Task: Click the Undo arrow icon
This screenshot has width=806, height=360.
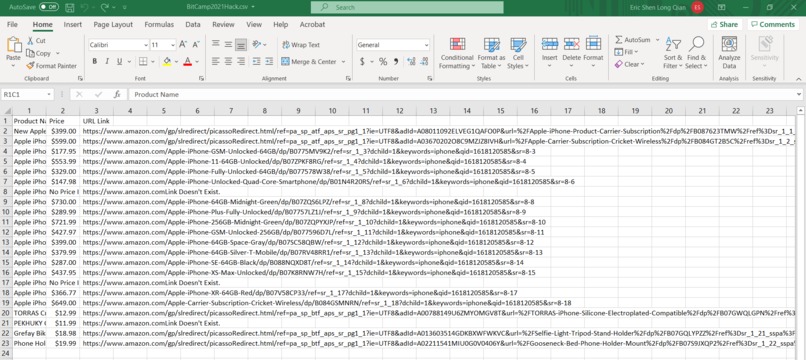Action: coord(85,8)
